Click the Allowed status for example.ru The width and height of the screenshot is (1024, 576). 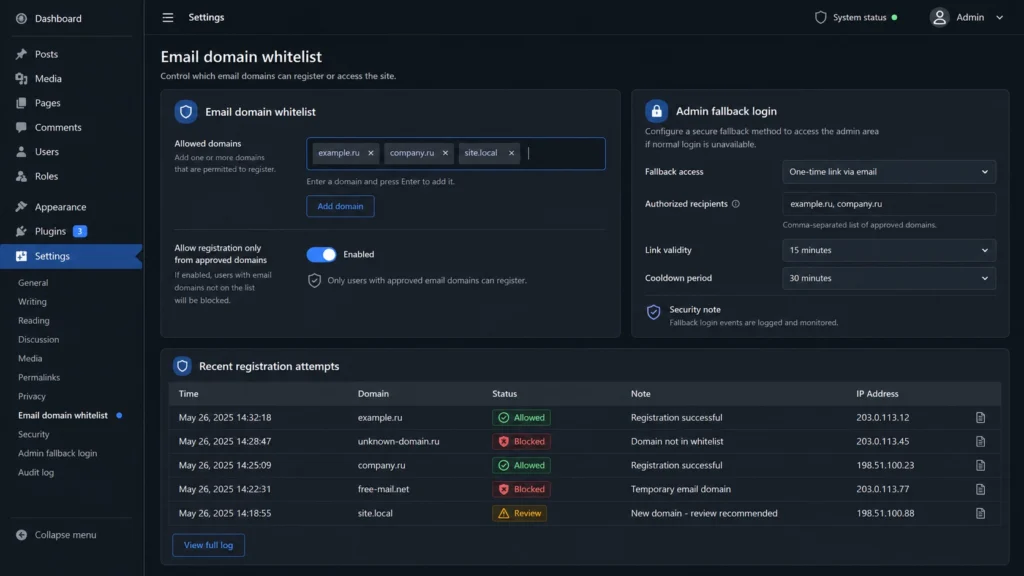(x=521, y=418)
